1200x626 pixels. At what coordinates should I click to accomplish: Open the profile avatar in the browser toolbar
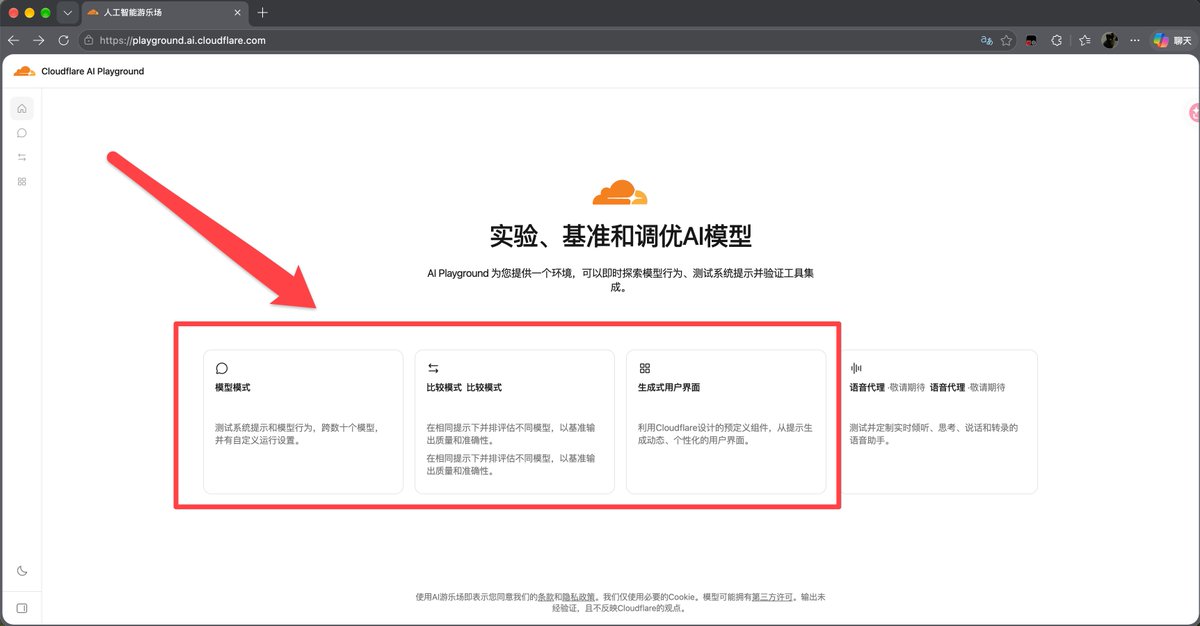1110,41
